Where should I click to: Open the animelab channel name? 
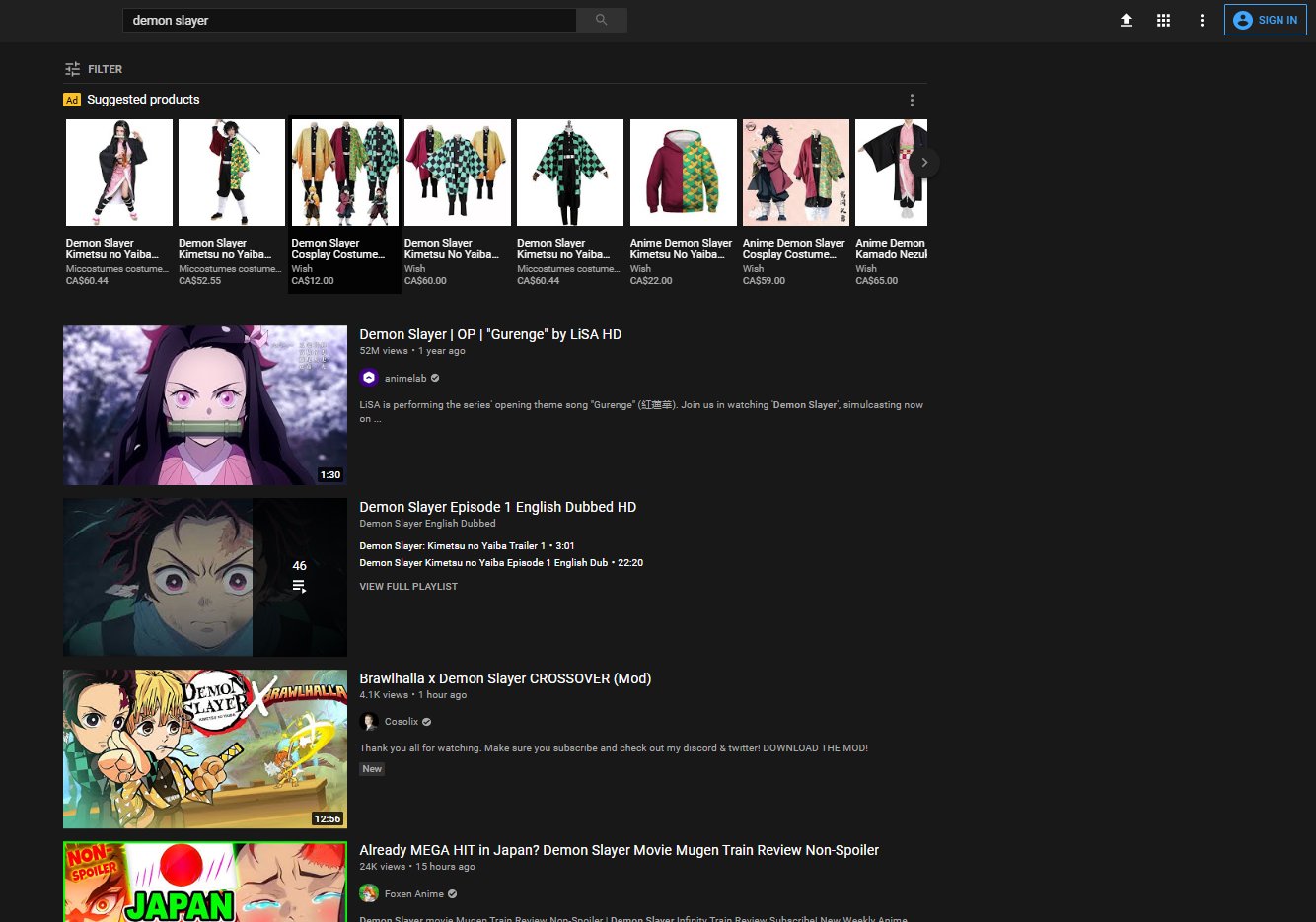click(x=405, y=378)
